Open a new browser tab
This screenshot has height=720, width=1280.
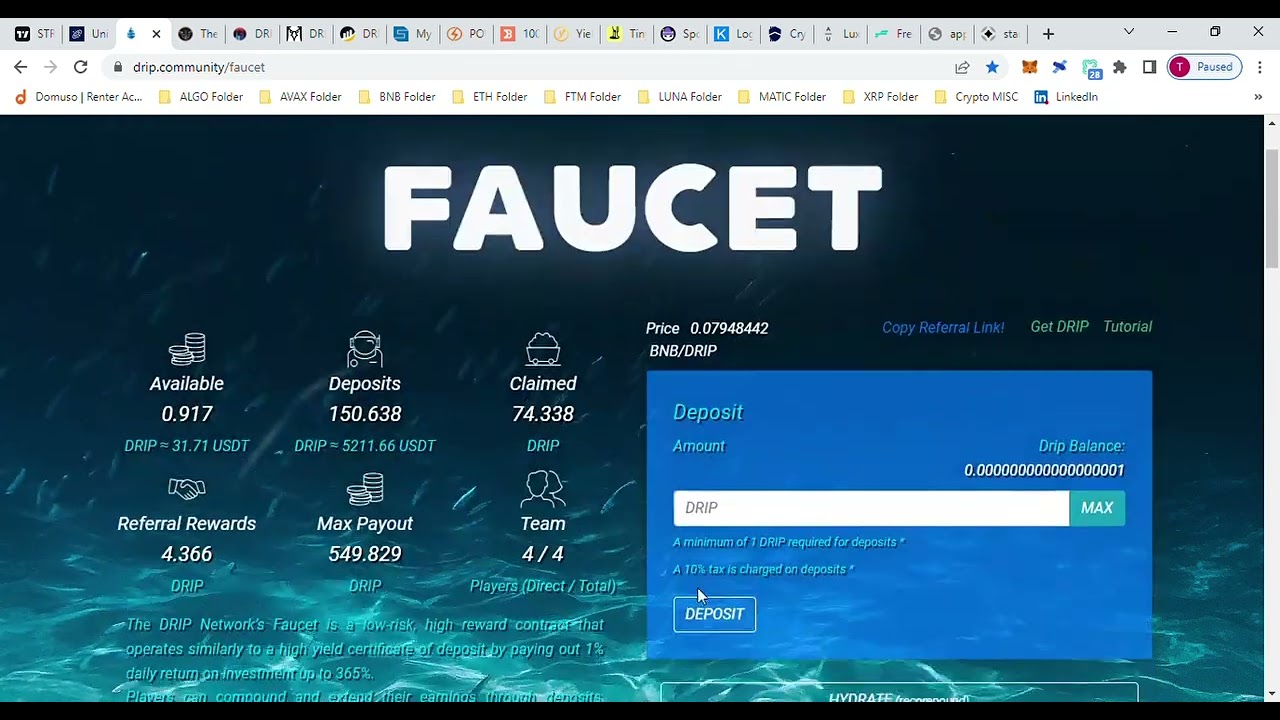pos(1048,34)
